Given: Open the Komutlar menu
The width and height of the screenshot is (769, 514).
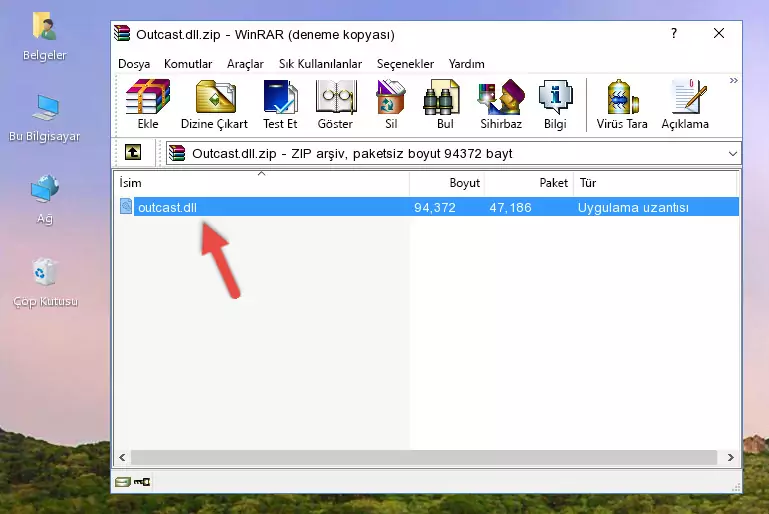Looking at the screenshot, I should [x=188, y=64].
